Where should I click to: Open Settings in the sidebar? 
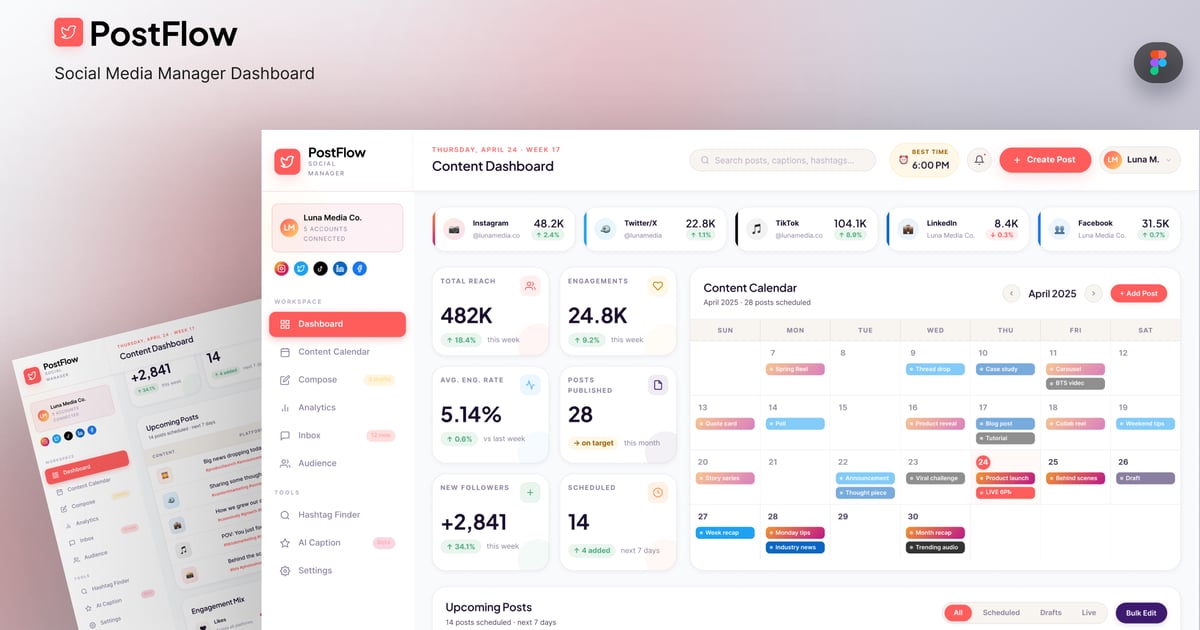(x=337, y=571)
